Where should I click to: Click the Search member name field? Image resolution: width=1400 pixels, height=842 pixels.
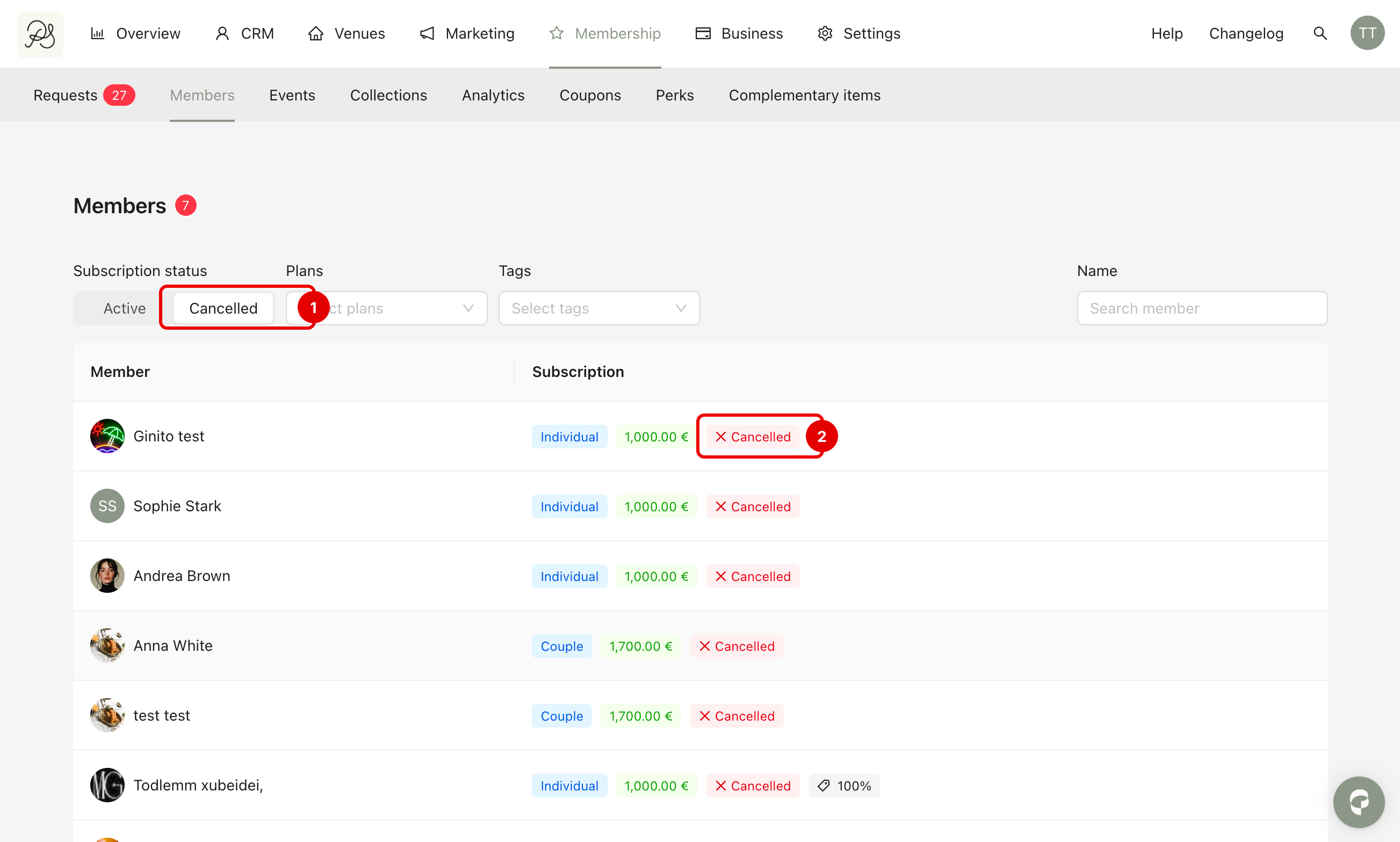point(1201,308)
